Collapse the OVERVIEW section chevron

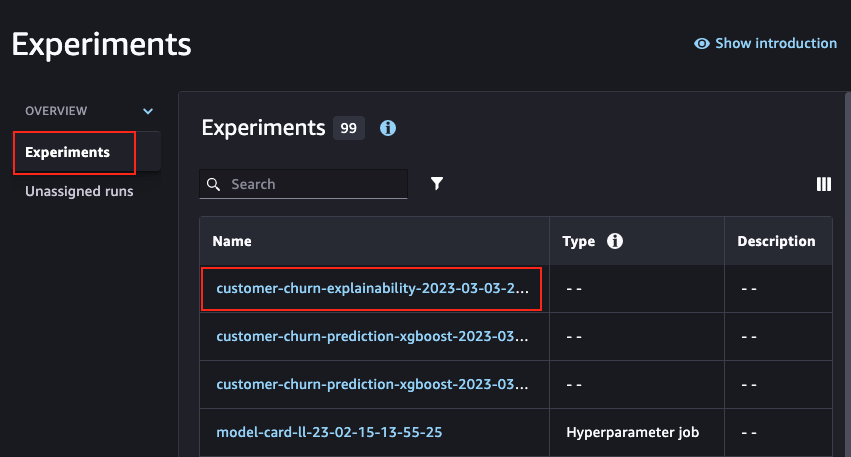coord(148,111)
